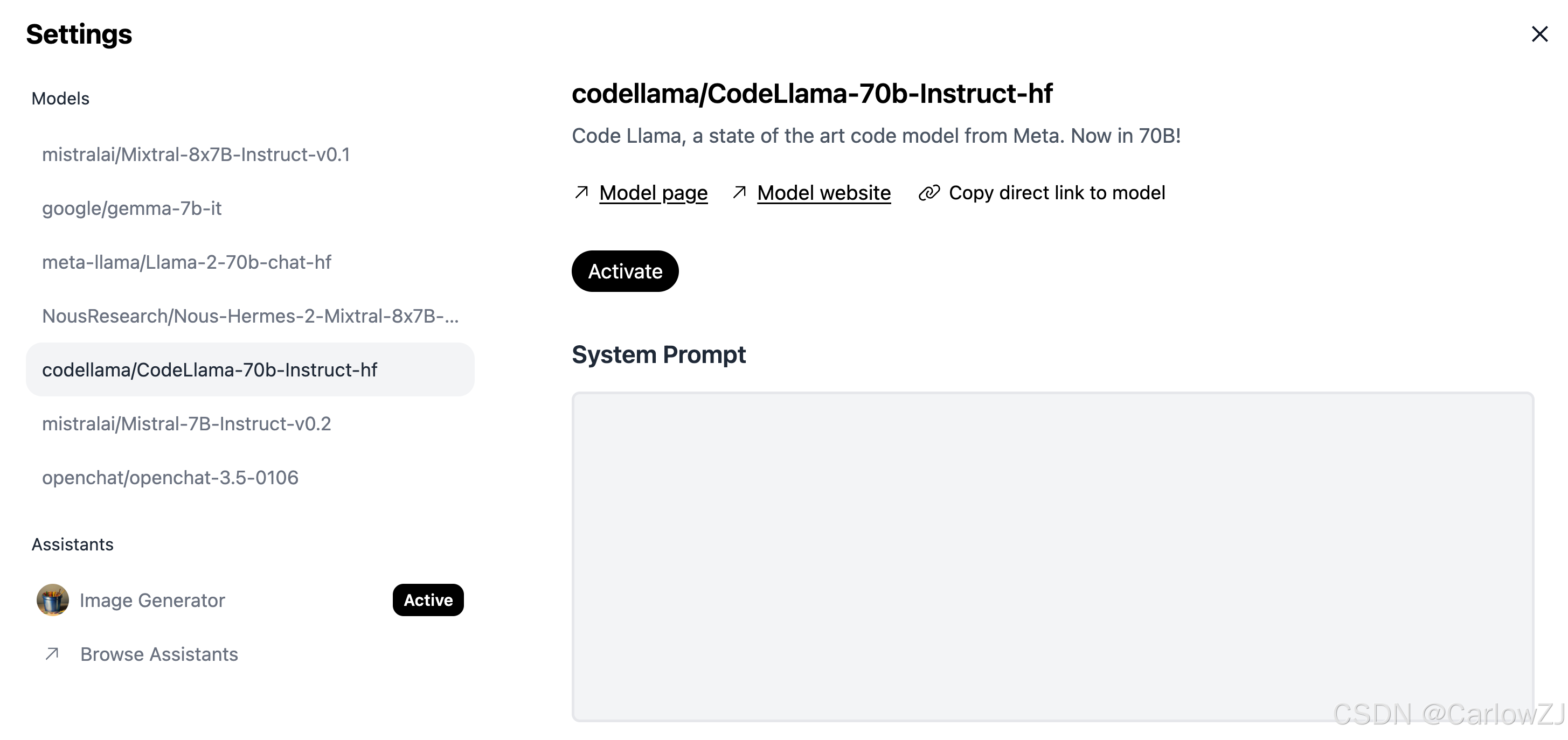1568x740 pixels.
Task: Visit the Model website link
Action: [823, 192]
